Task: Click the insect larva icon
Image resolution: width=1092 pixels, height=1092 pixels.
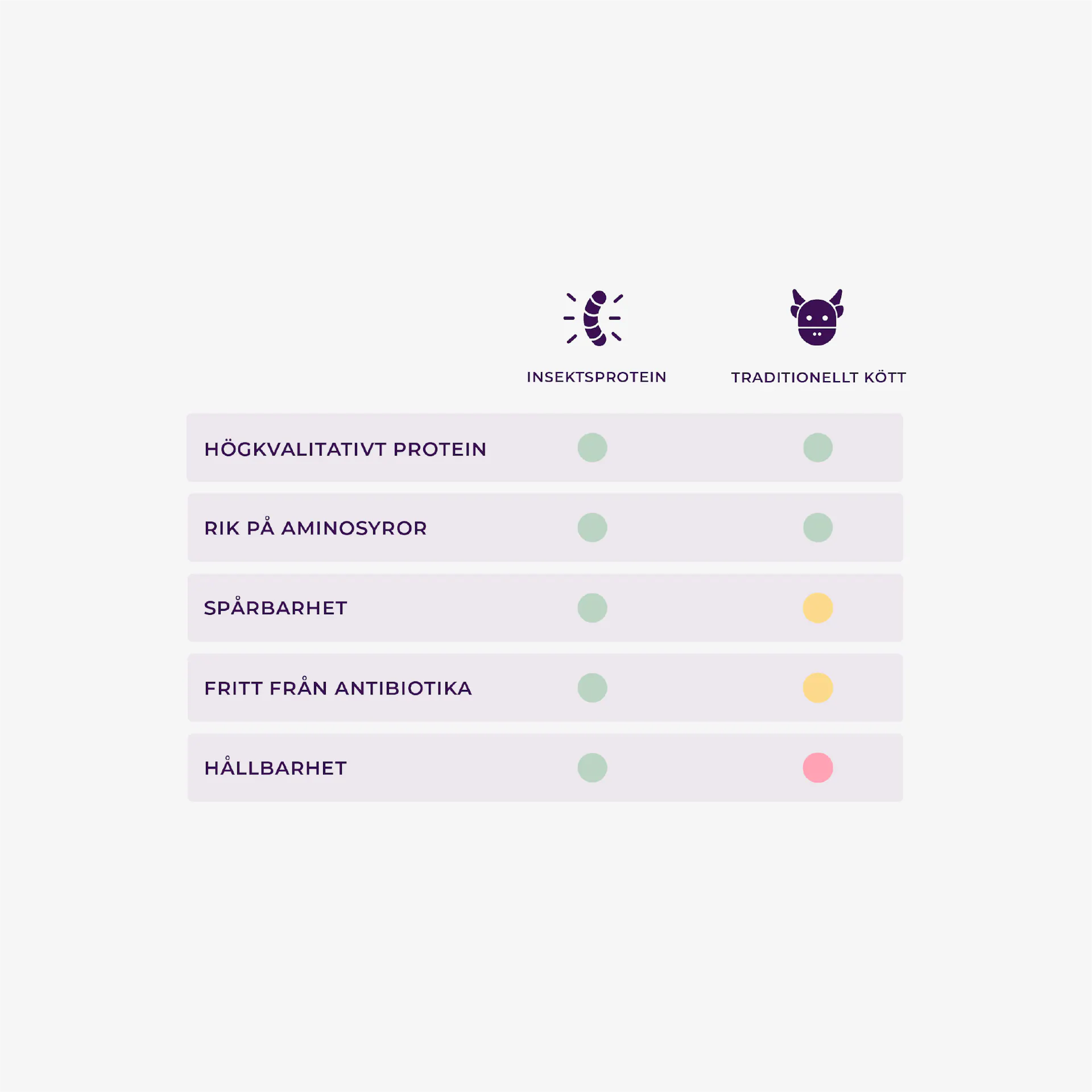Action: point(593,318)
